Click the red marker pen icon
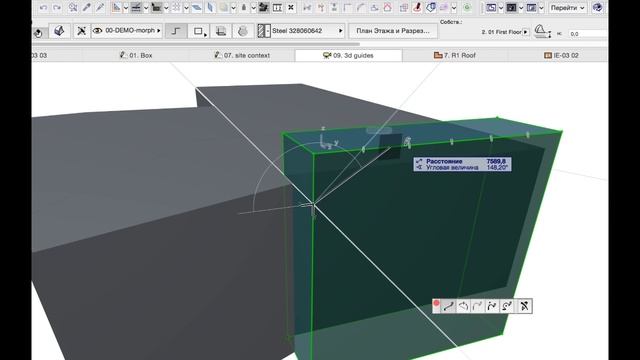Screen dimensions: 640x360 pyautogui.click(x=417, y=7)
